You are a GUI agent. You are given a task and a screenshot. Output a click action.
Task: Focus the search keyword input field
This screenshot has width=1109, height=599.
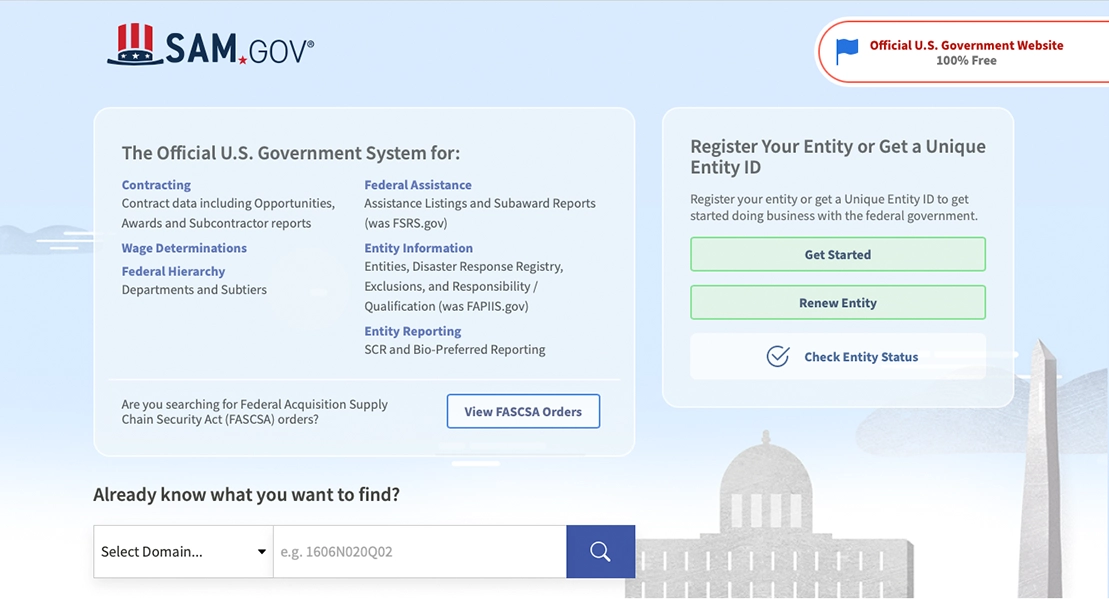tap(420, 552)
